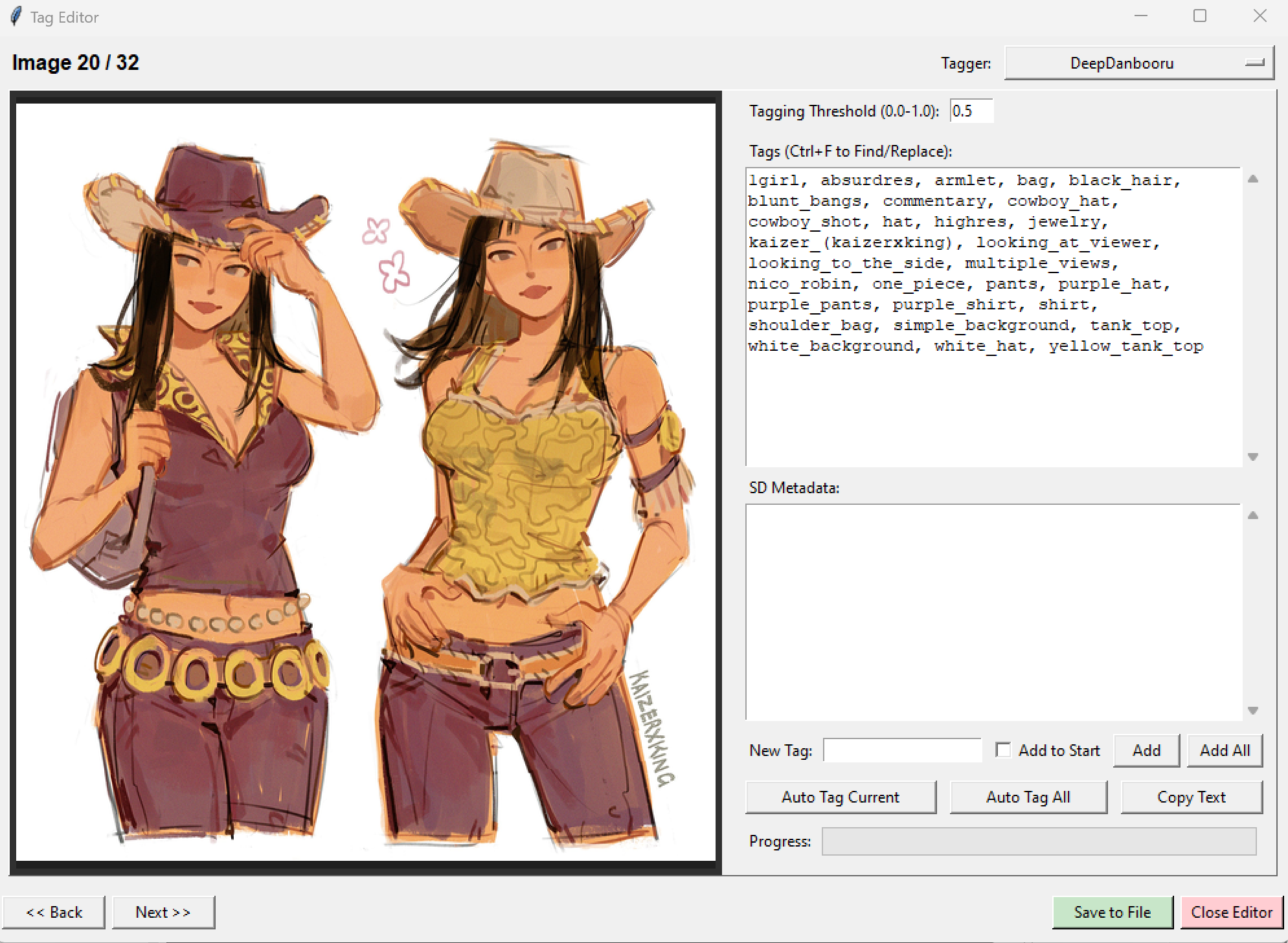
Task: Click the image preview thumbnail
Action: tap(365, 482)
